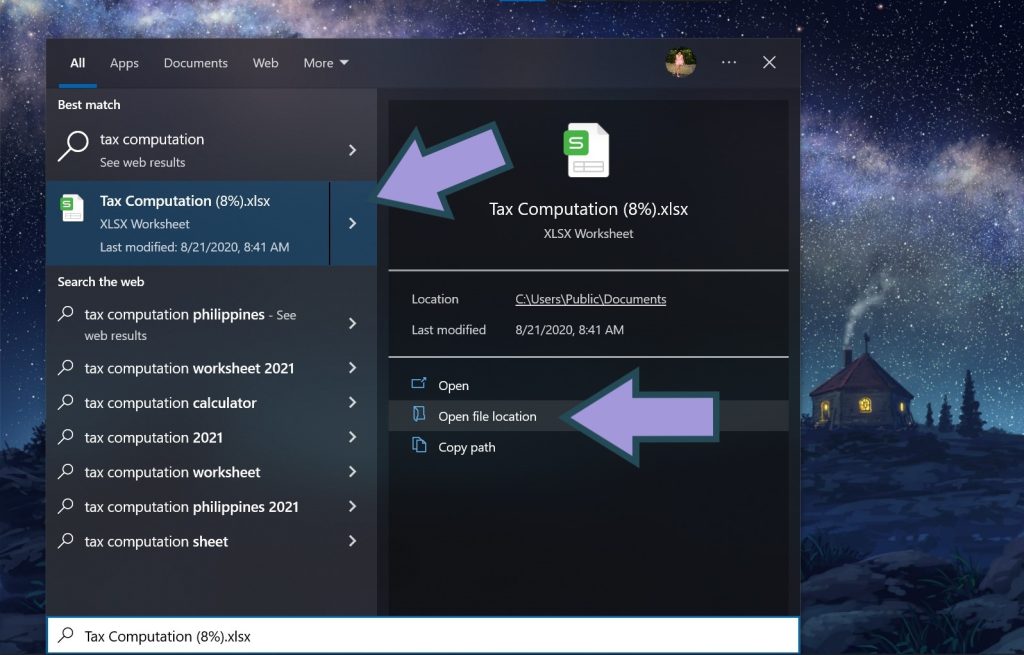Select the Web tab
1024x655 pixels.
pyautogui.click(x=265, y=62)
